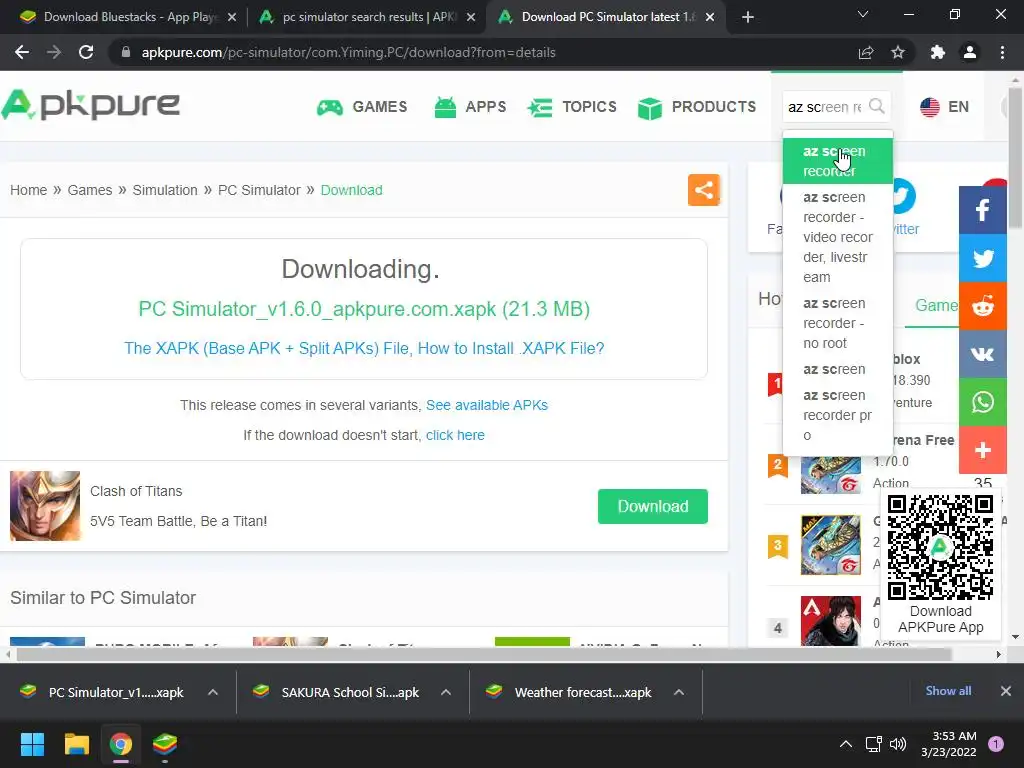
Task: Click the APKPure logo
Action: 91,105
